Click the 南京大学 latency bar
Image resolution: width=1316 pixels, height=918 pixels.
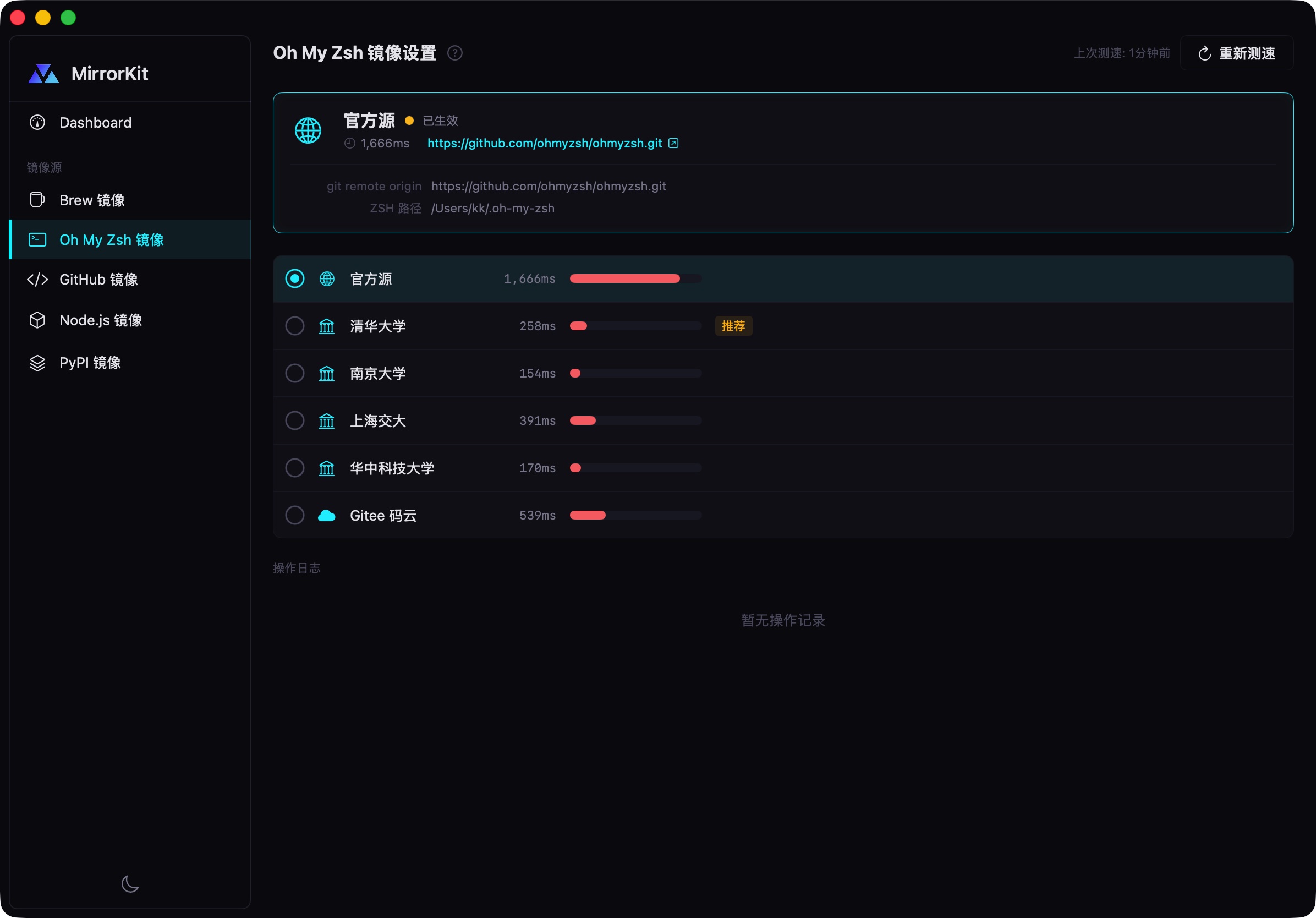coord(635,373)
